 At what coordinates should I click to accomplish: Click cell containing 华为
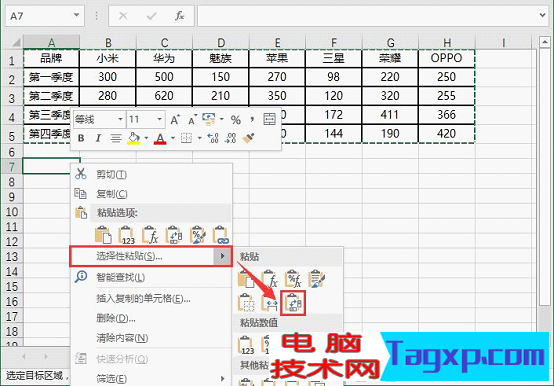coord(164,58)
